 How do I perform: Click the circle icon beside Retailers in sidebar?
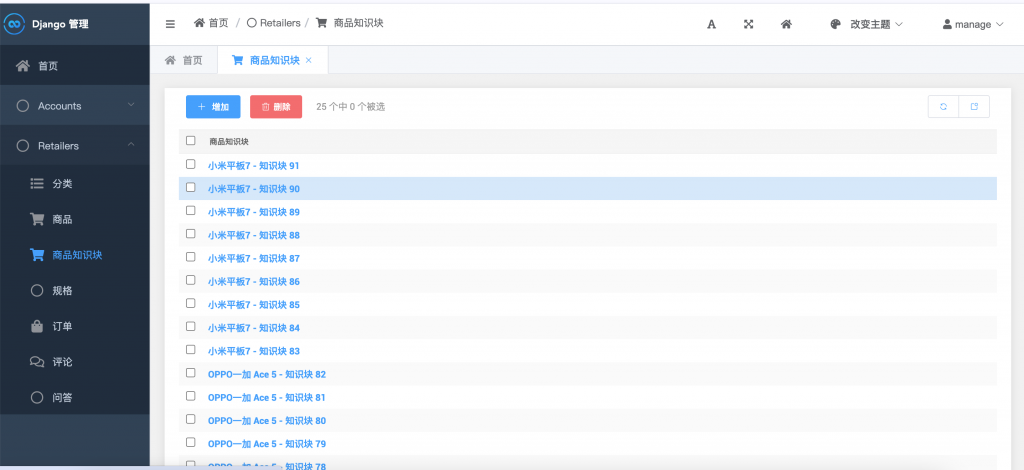click(x=23, y=146)
